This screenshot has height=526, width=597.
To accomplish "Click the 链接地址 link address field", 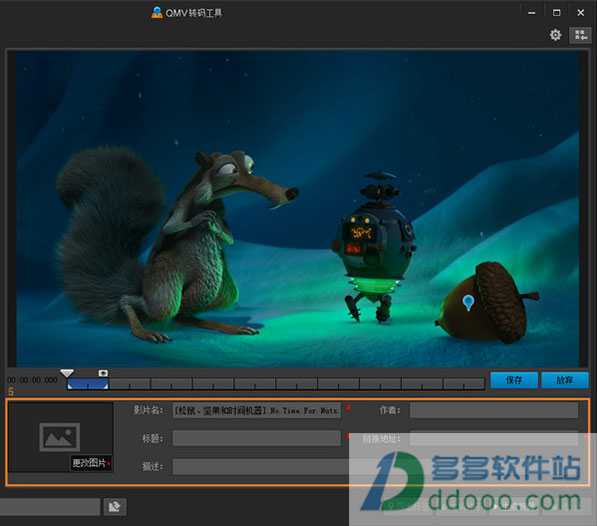I will tap(494, 438).
